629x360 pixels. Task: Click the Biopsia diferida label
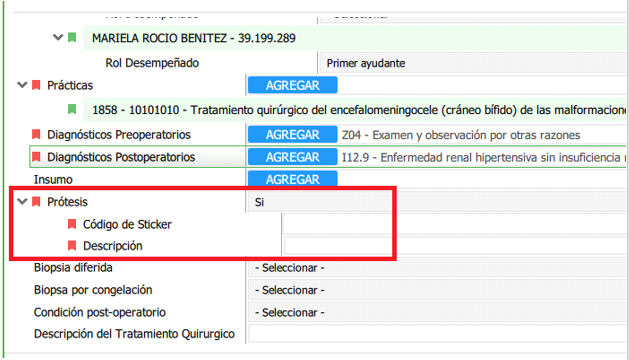(x=73, y=268)
